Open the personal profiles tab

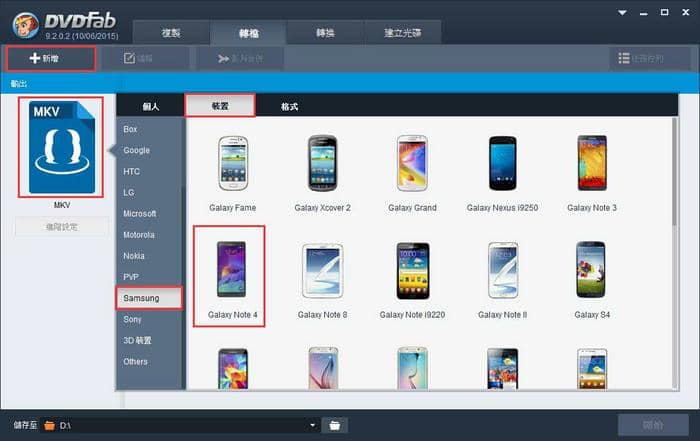(x=150, y=106)
